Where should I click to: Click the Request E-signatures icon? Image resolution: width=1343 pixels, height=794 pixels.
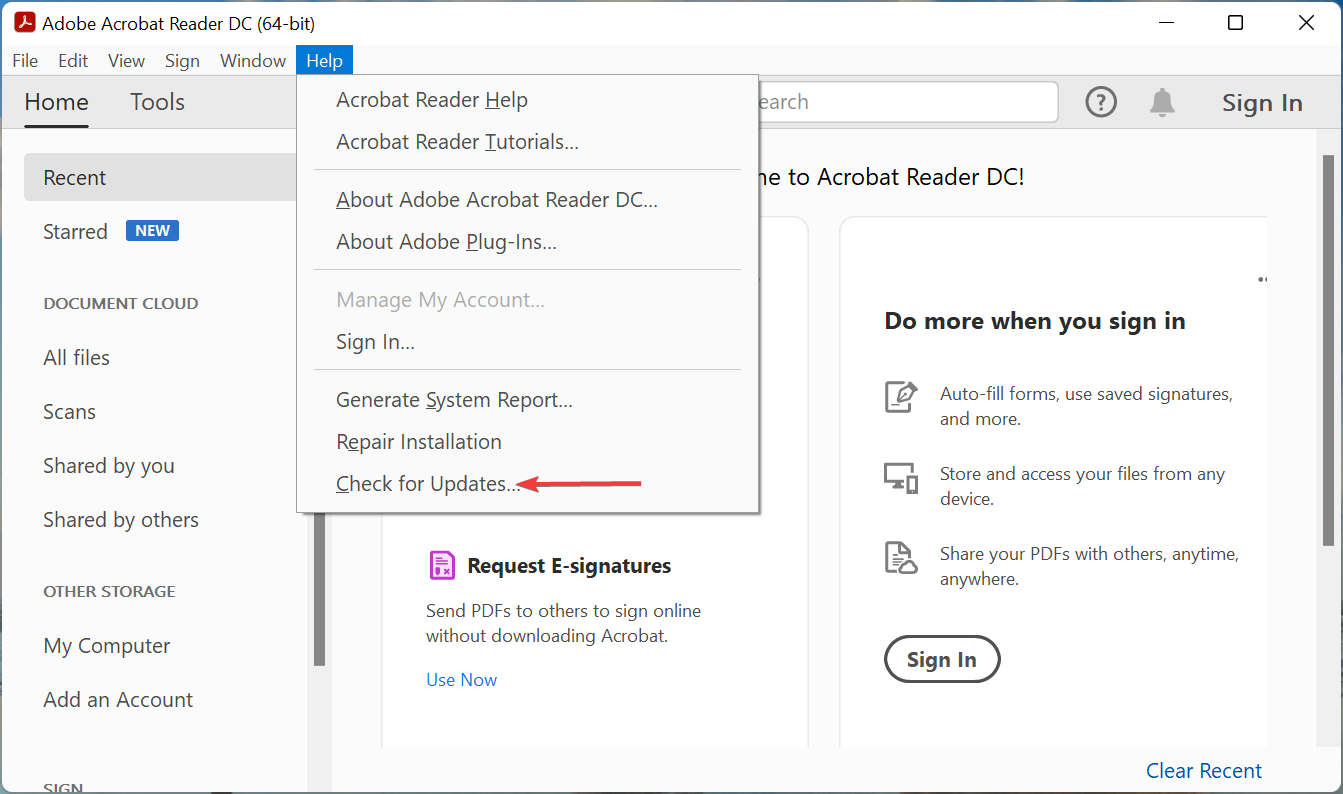point(441,565)
